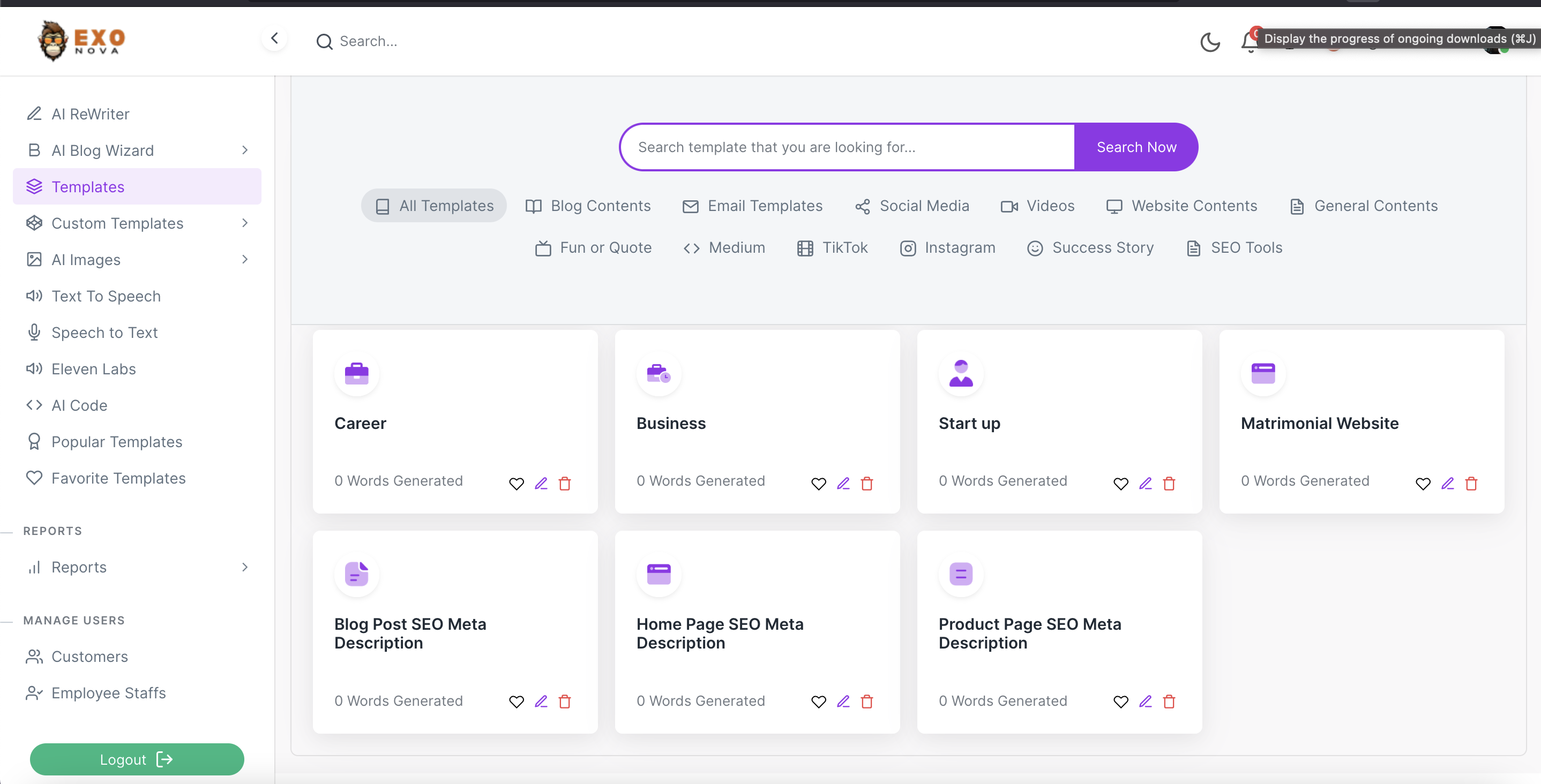Expand Custom Templates chevron
1541x784 pixels.
[245, 223]
